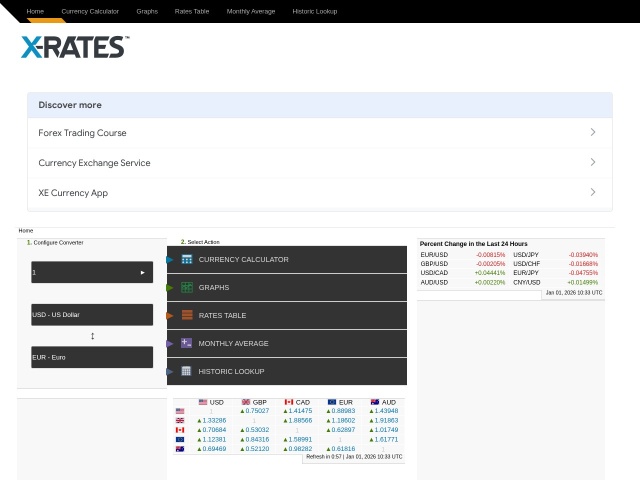Click the USD/CHF pair link
Screen dimensions: 640x480
pos(527,264)
